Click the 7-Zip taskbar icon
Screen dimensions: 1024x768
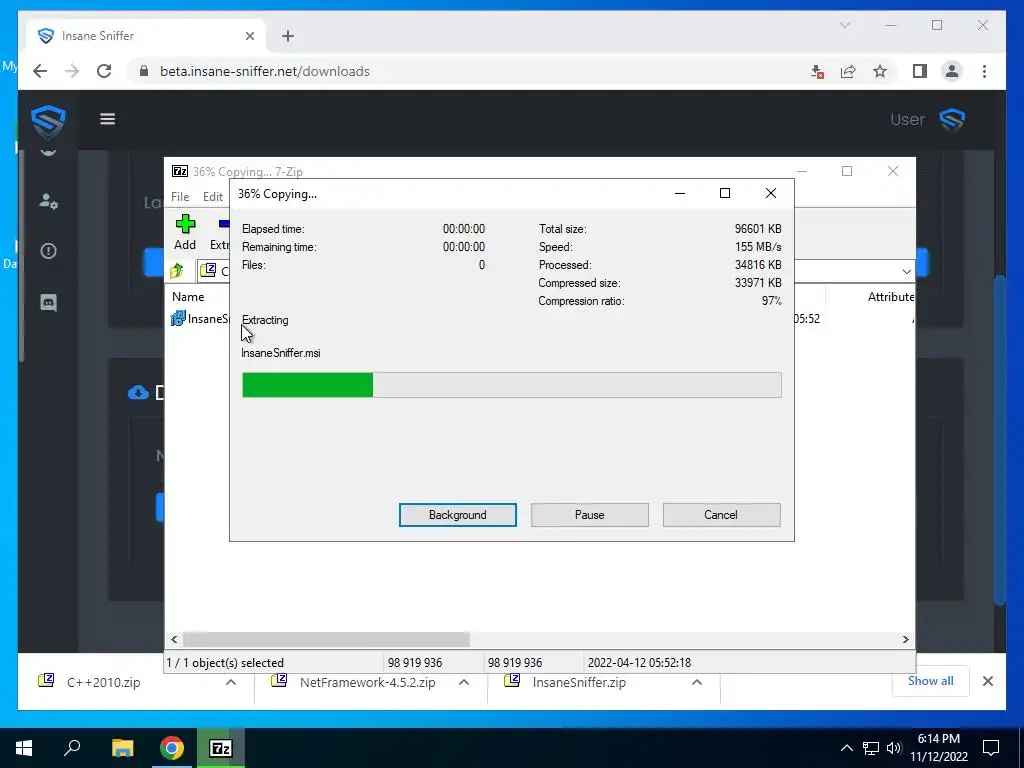pyautogui.click(x=221, y=748)
